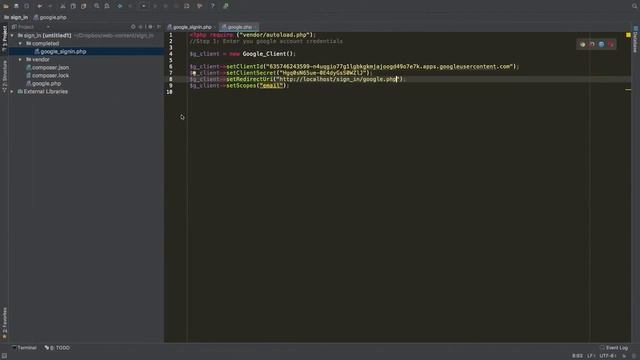Collapse the vendor folder
Viewport: 640px width, 360px height.
[x=20, y=60]
